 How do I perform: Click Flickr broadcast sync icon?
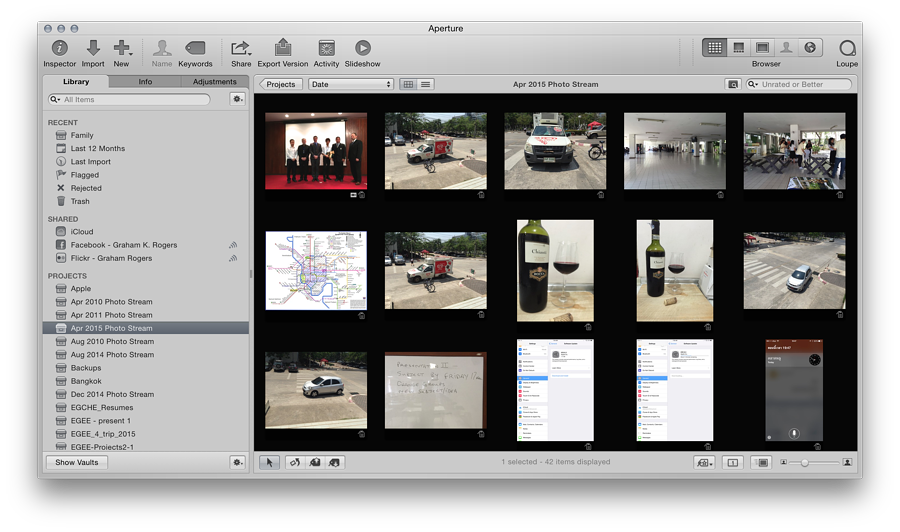point(233,258)
